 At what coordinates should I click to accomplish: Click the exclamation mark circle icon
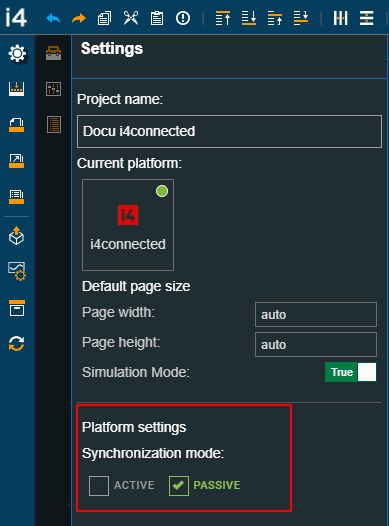(183, 18)
